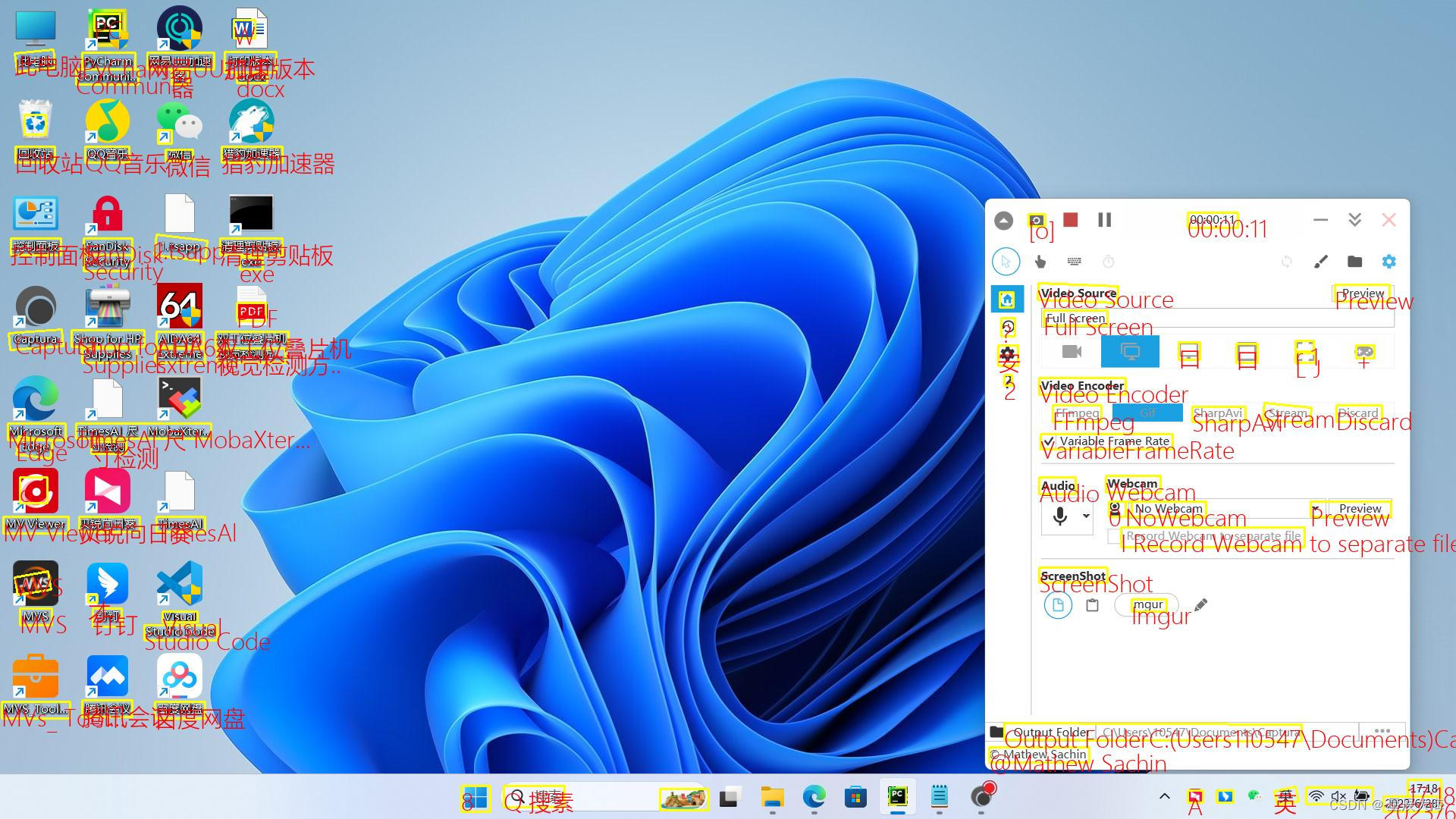Collapse Captura with the round up-arrow button

(1003, 221)
